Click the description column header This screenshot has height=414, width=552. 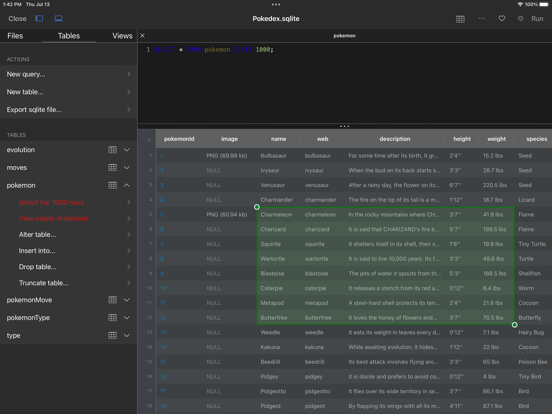click(x=395, y=139)
